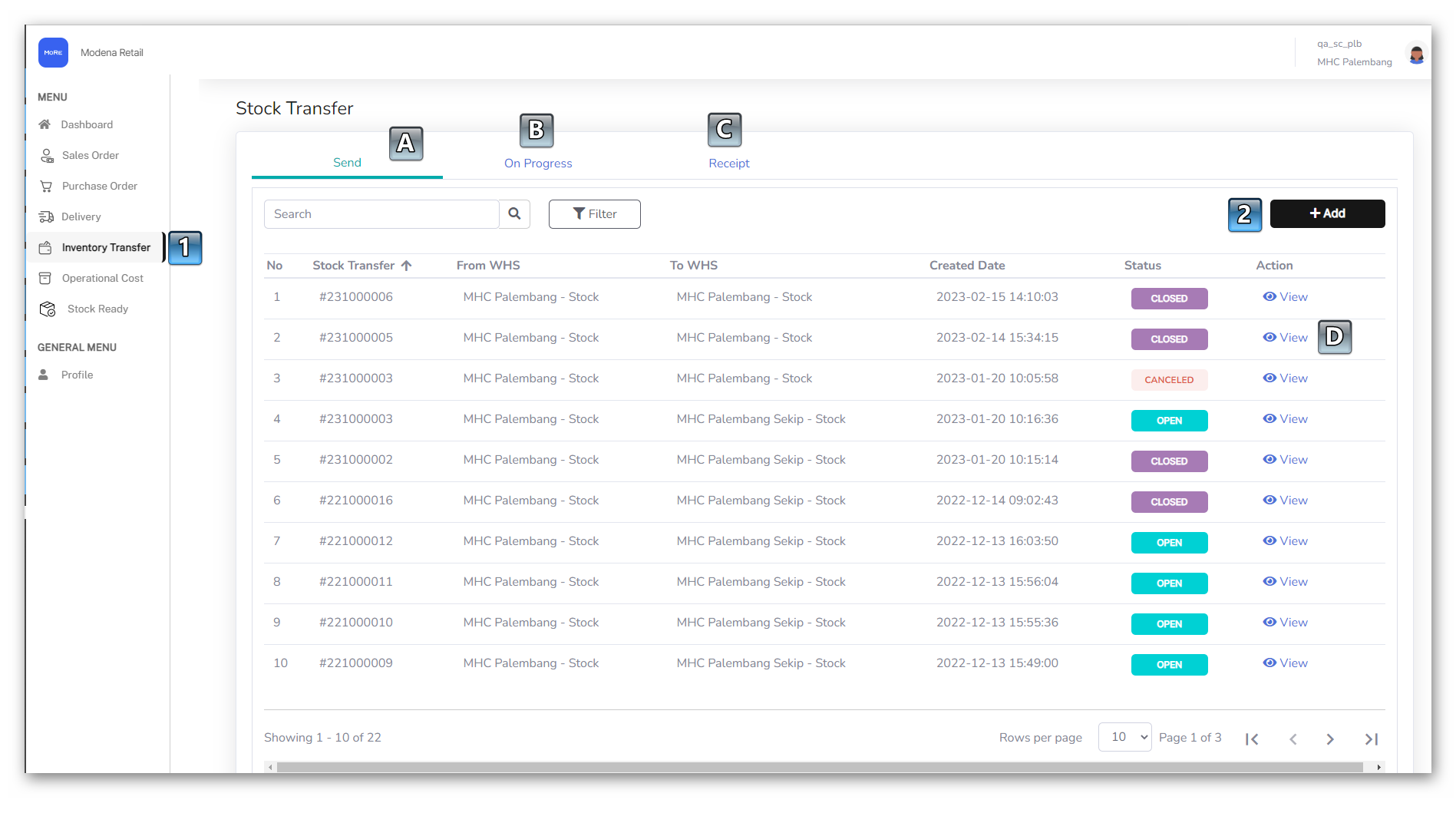Expand the Rows per page dropdown
Image resolution: width=1456 pixels, height=813 pixels.
1124,737
